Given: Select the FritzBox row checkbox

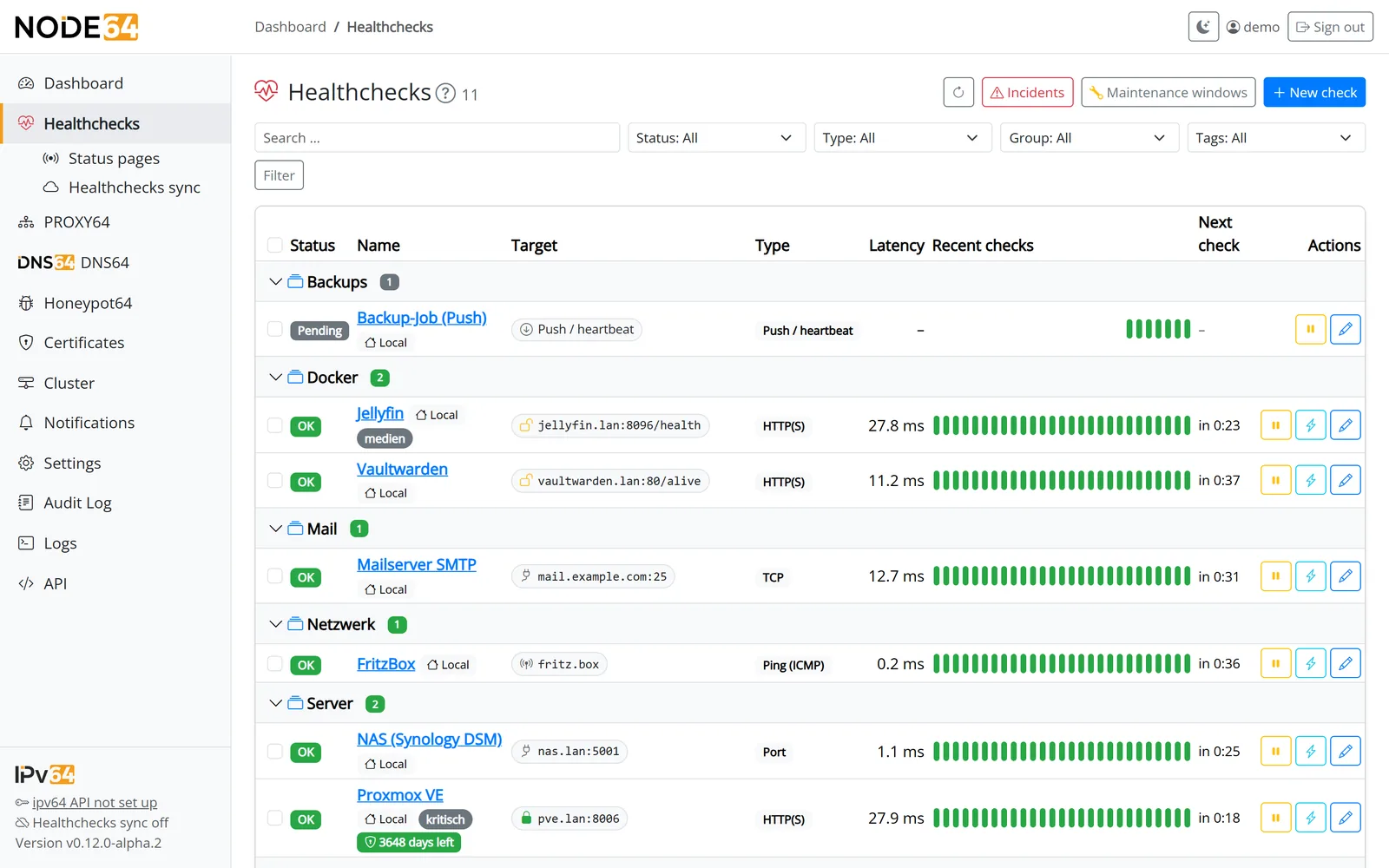Looking at the screenshot, I should [x=275, y=664].
